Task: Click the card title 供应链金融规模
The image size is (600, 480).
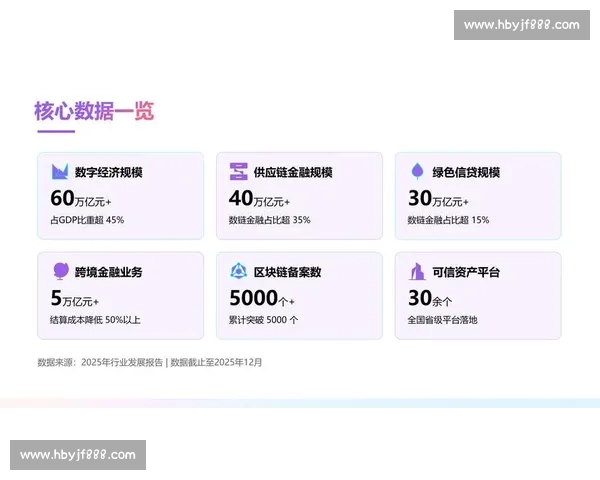Action: (x=293, y=172)
